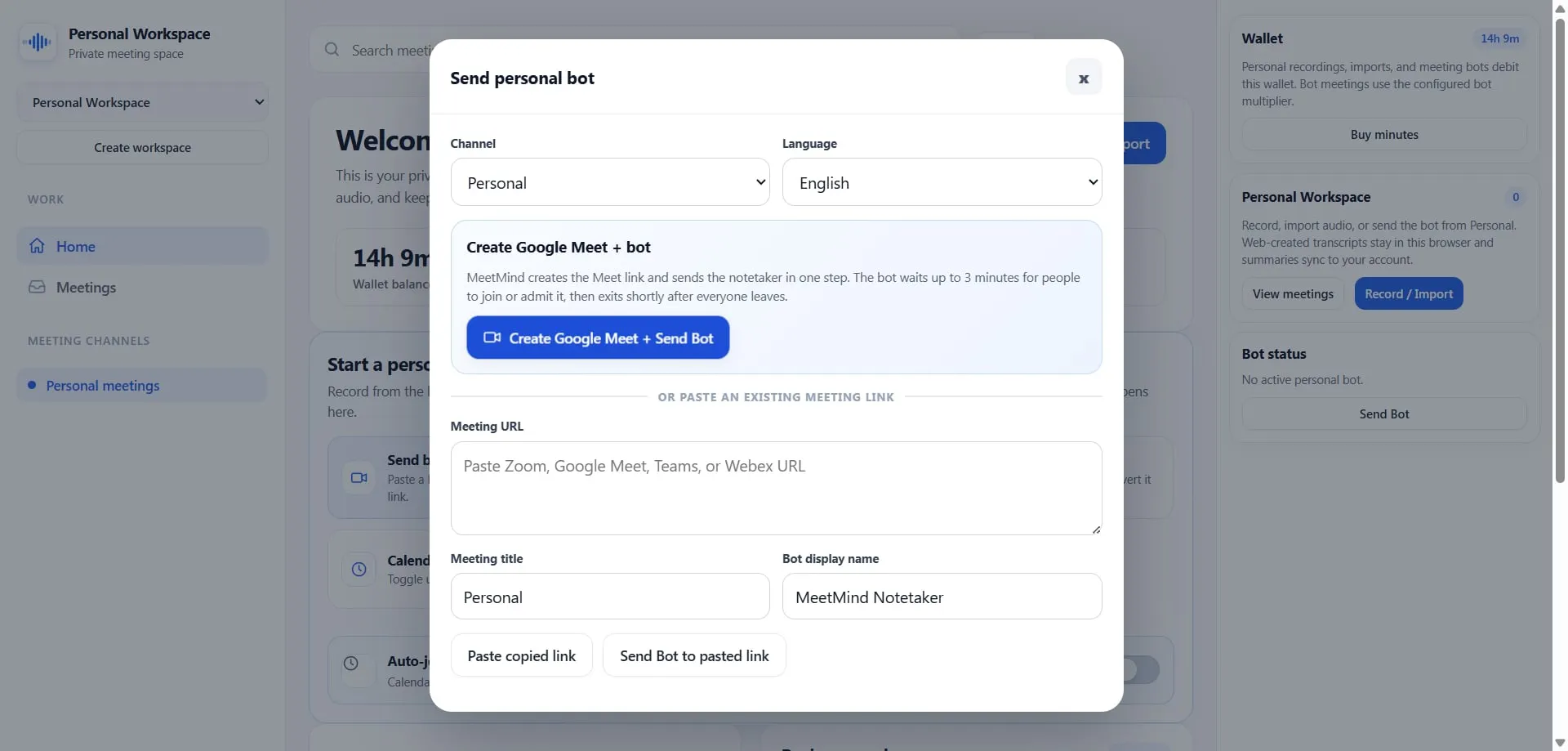The height and width of the screenshot is (751, 1568).
Task: Open Meetings in the sidebar
Action: point(142,288)
